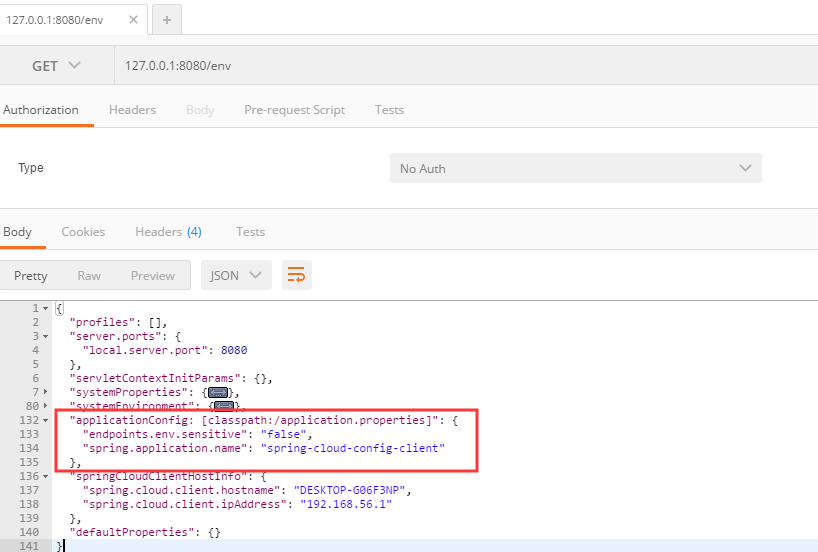Open the response Headers (4) tab
This screenshot has height=552, width=818.
169,232
